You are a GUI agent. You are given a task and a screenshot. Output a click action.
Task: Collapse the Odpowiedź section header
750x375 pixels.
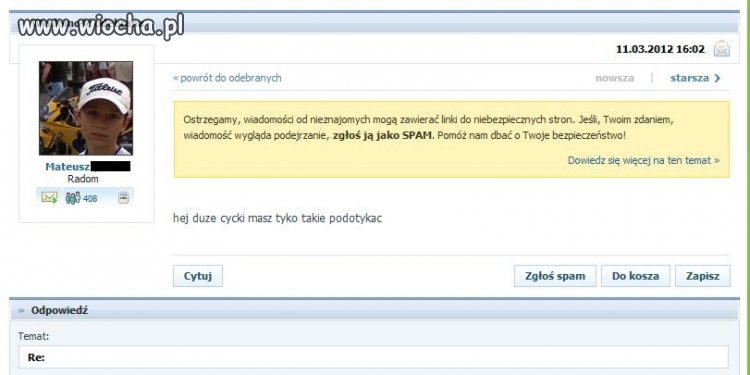[375, 310]
